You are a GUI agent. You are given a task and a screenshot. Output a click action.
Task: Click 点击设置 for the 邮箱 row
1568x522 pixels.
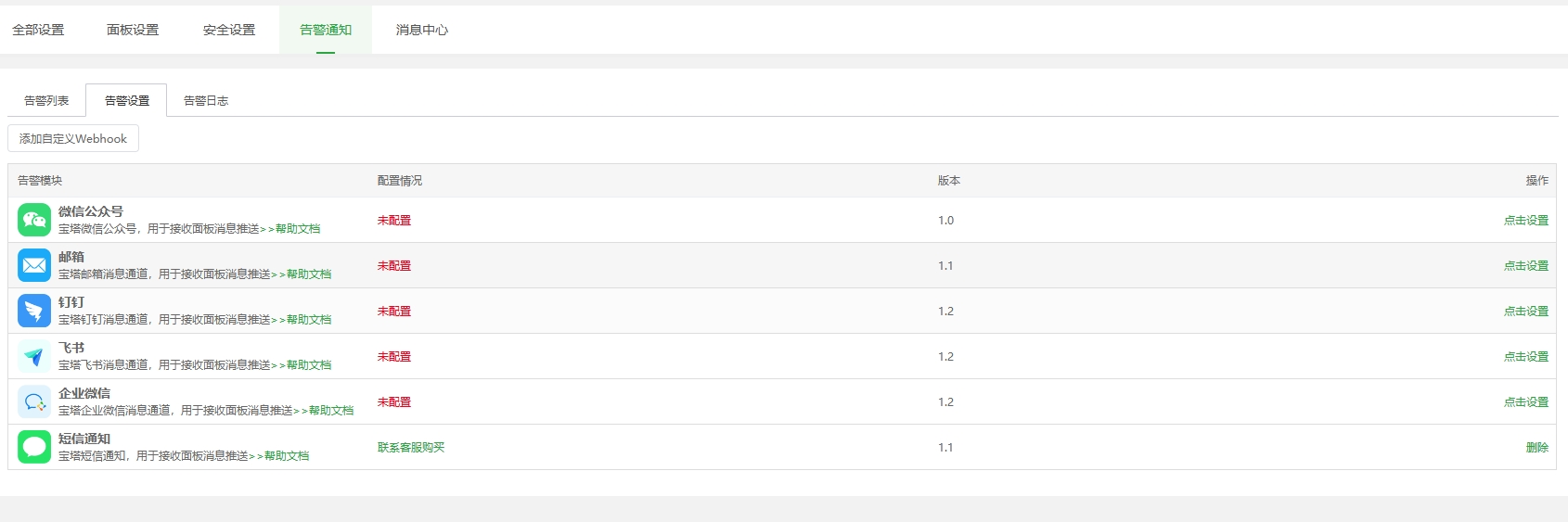pos(1526,265)
